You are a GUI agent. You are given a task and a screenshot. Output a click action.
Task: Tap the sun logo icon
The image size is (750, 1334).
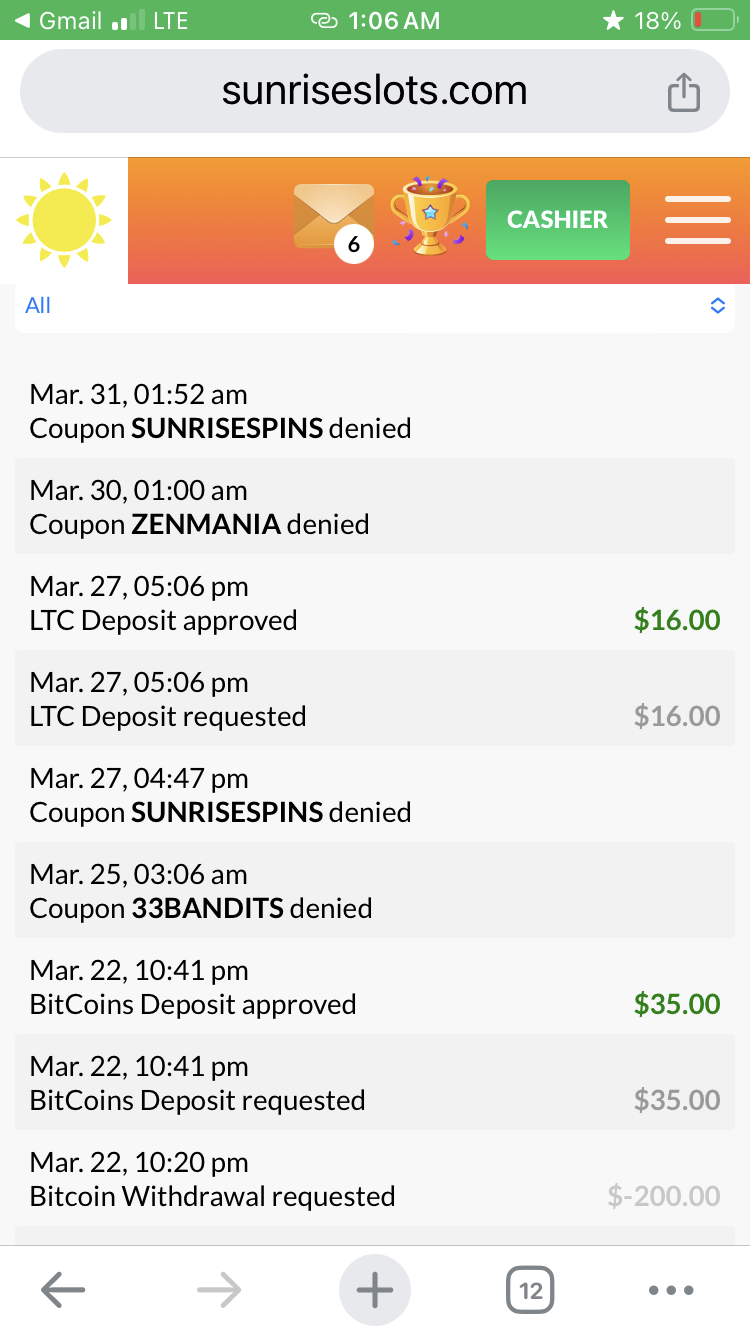(64, 220)
